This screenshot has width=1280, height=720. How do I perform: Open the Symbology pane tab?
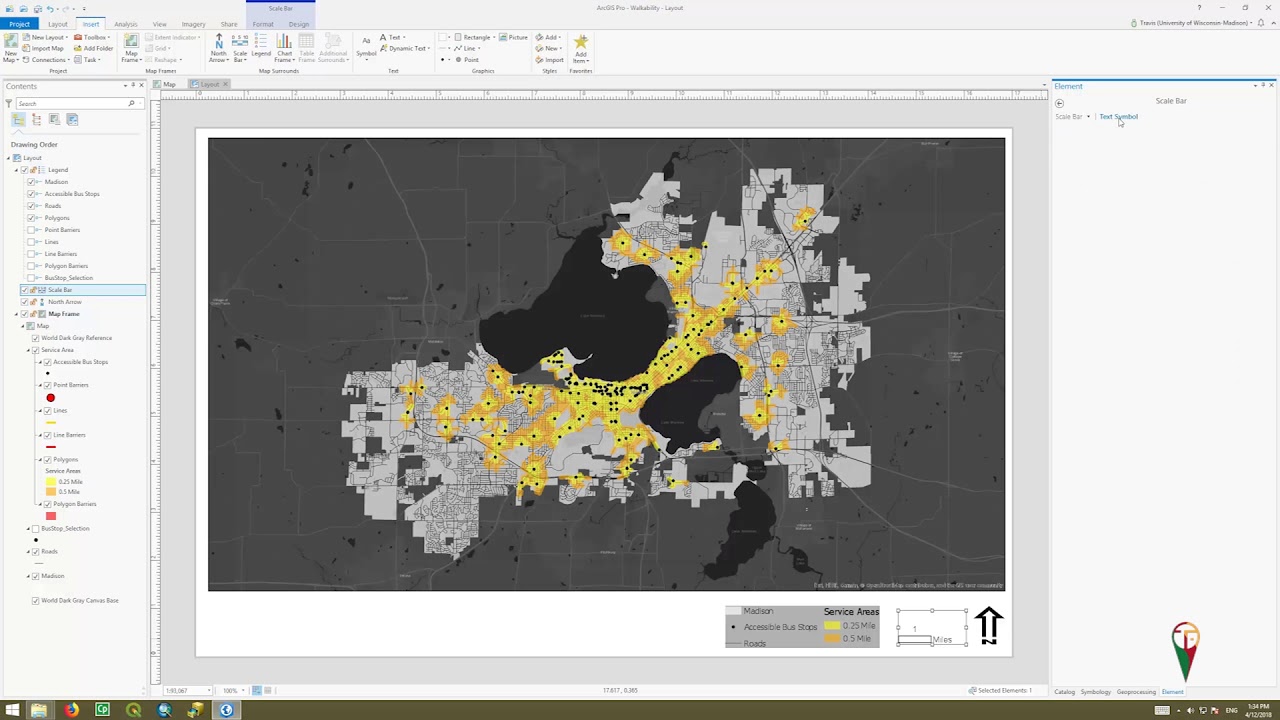(x=1095, y=692)
